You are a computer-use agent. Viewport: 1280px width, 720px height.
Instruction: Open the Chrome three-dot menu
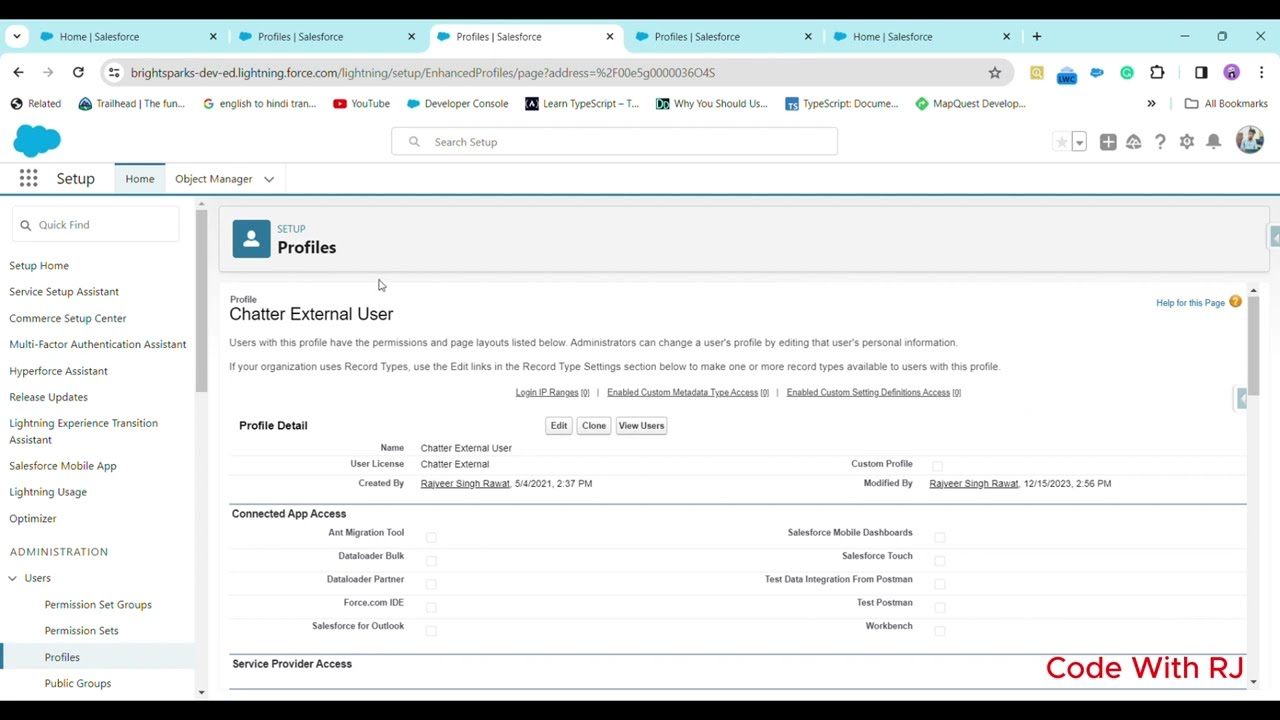1261,72
